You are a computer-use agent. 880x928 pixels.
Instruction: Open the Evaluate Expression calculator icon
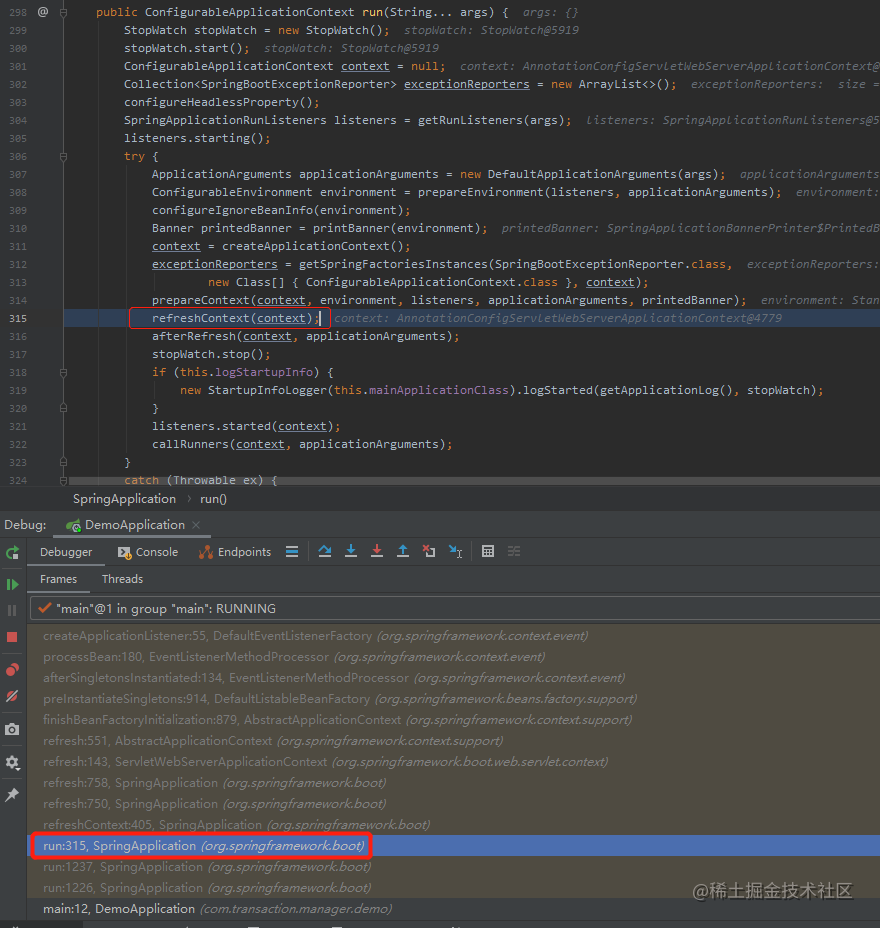(488, 552)
